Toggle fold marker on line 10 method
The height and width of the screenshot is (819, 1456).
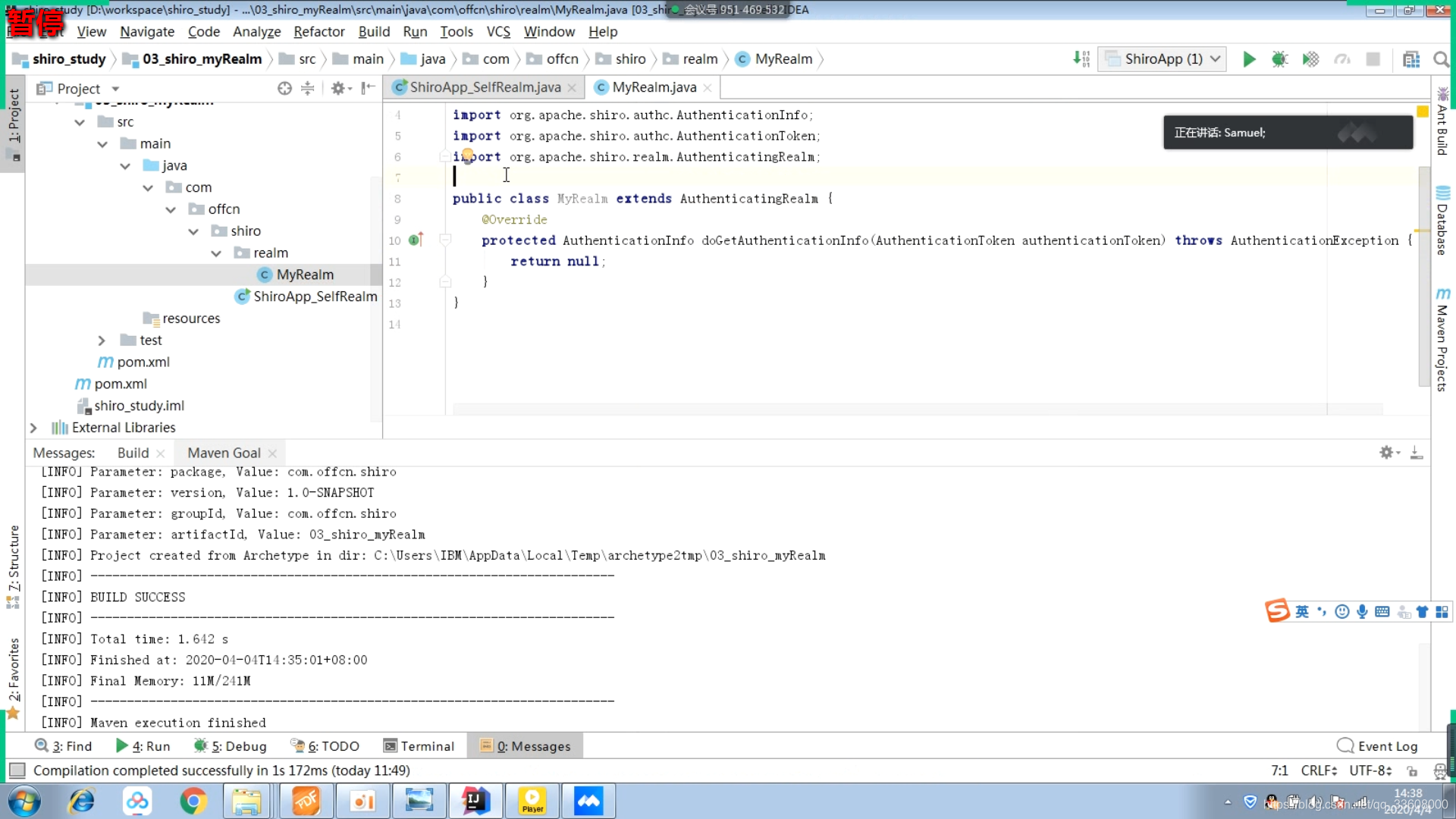pyautogui.click(x=445, y=240)
